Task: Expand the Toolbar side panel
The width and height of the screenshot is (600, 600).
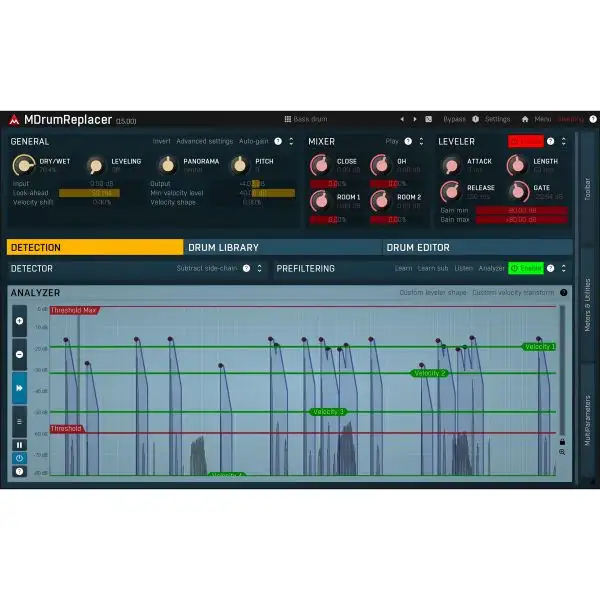Action: 588,188
